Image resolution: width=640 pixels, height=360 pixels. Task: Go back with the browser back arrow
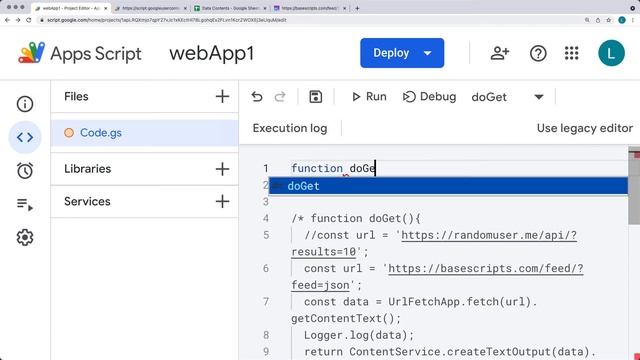pos(7,20)
